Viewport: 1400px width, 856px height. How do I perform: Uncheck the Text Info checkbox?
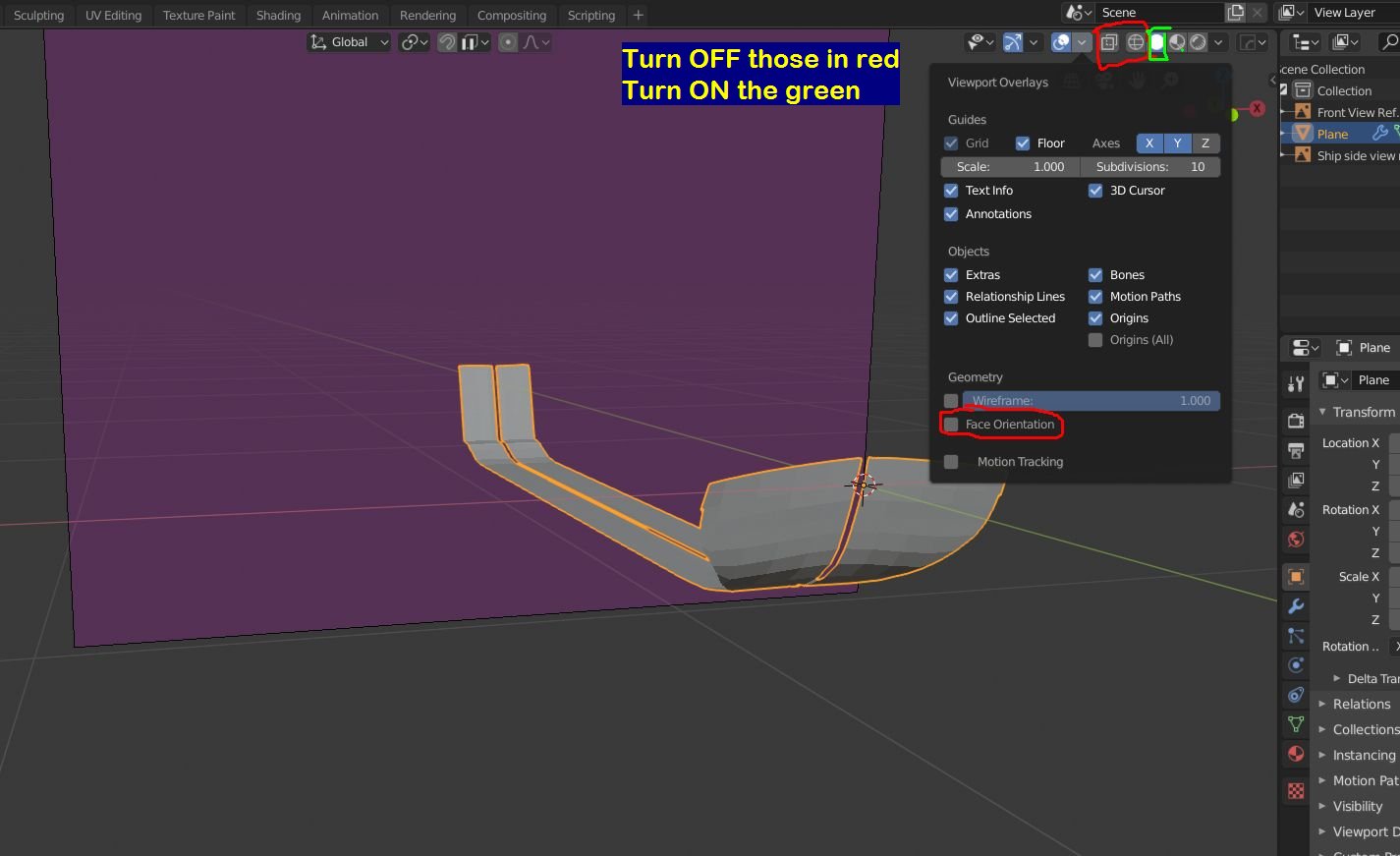point(951,191)
